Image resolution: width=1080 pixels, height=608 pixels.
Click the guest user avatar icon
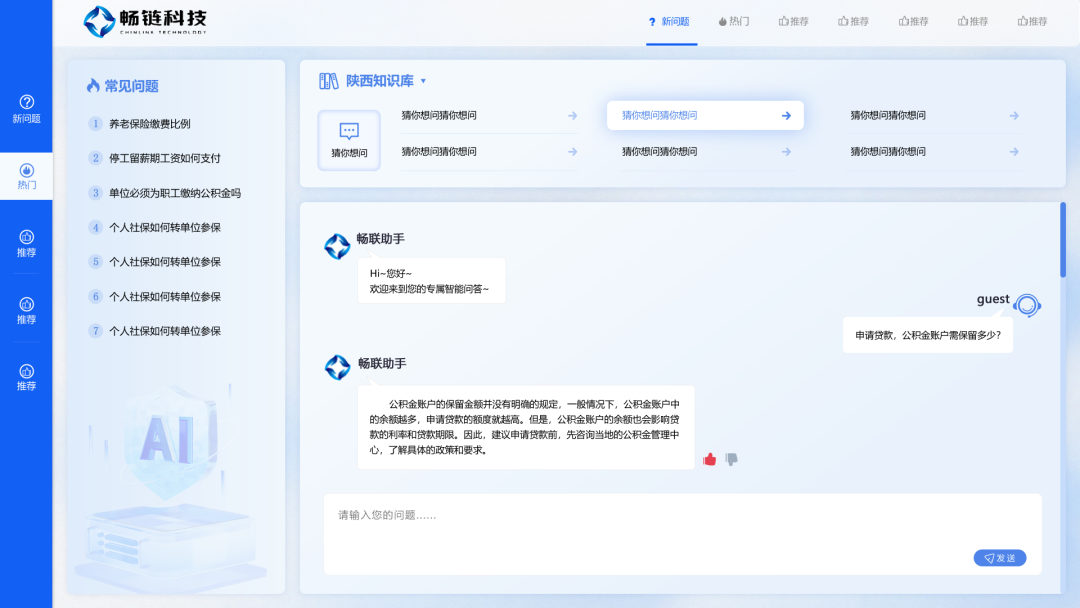tap(1028, 304)
